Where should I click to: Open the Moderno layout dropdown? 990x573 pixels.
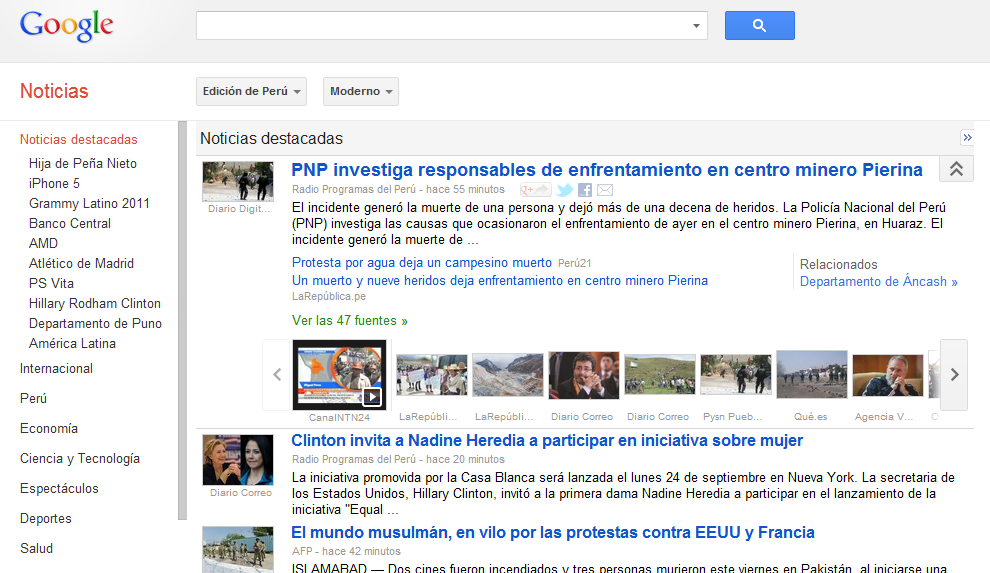point(361,92)
